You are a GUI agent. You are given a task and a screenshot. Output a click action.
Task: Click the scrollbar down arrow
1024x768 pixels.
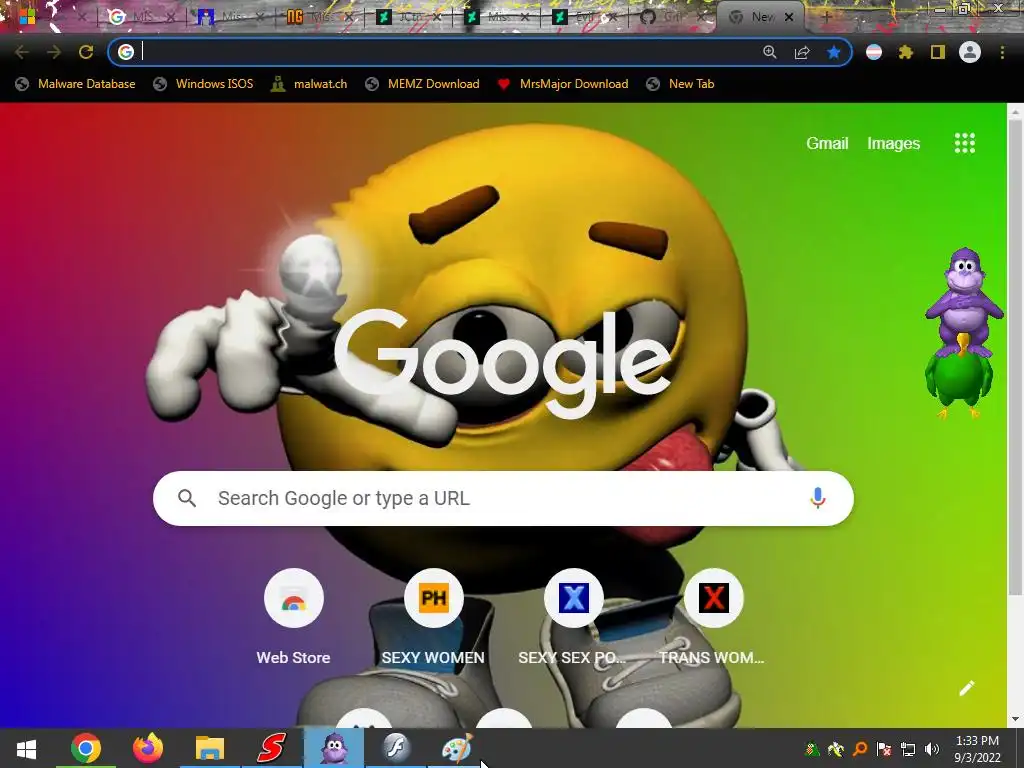[1015, 719]
